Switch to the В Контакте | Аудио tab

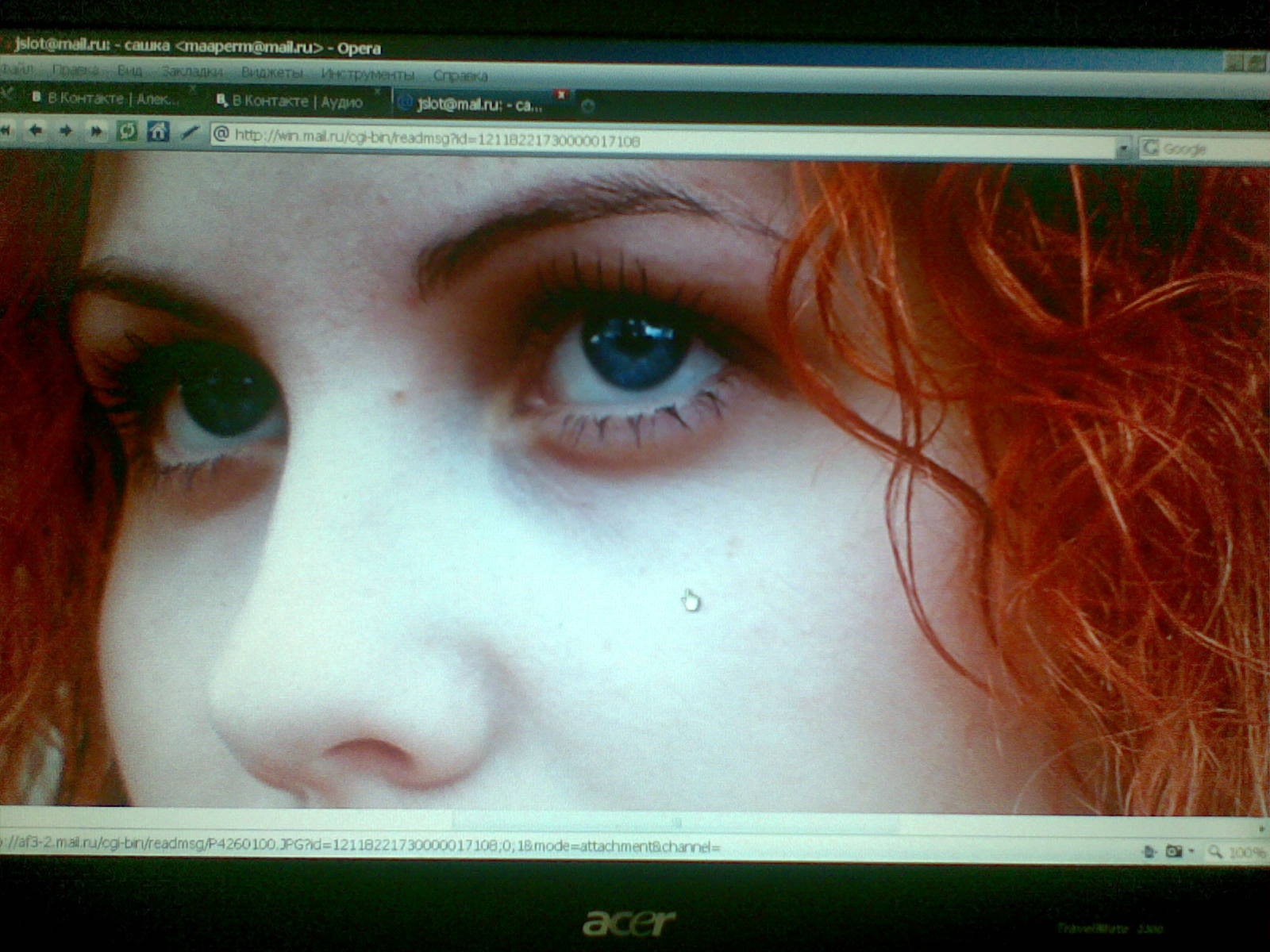coord(295,102)
